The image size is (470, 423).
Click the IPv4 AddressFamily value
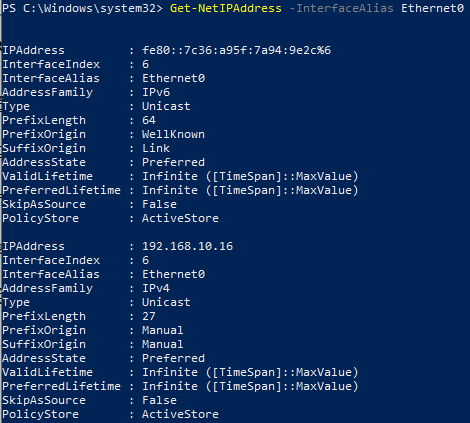[x=156, y=288]
